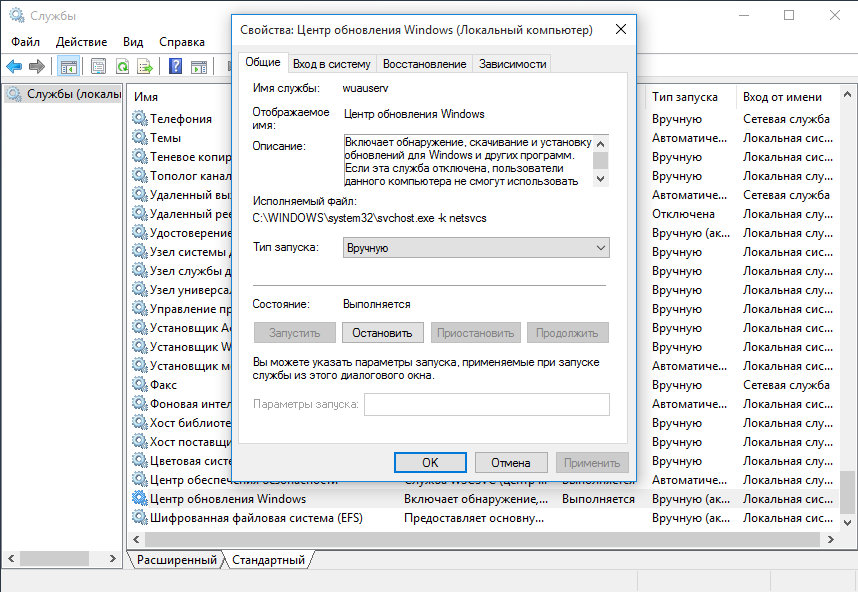Open the blue question mark Help icon
This screenshot has width=858, height=592.
click(x=175, y=67)
